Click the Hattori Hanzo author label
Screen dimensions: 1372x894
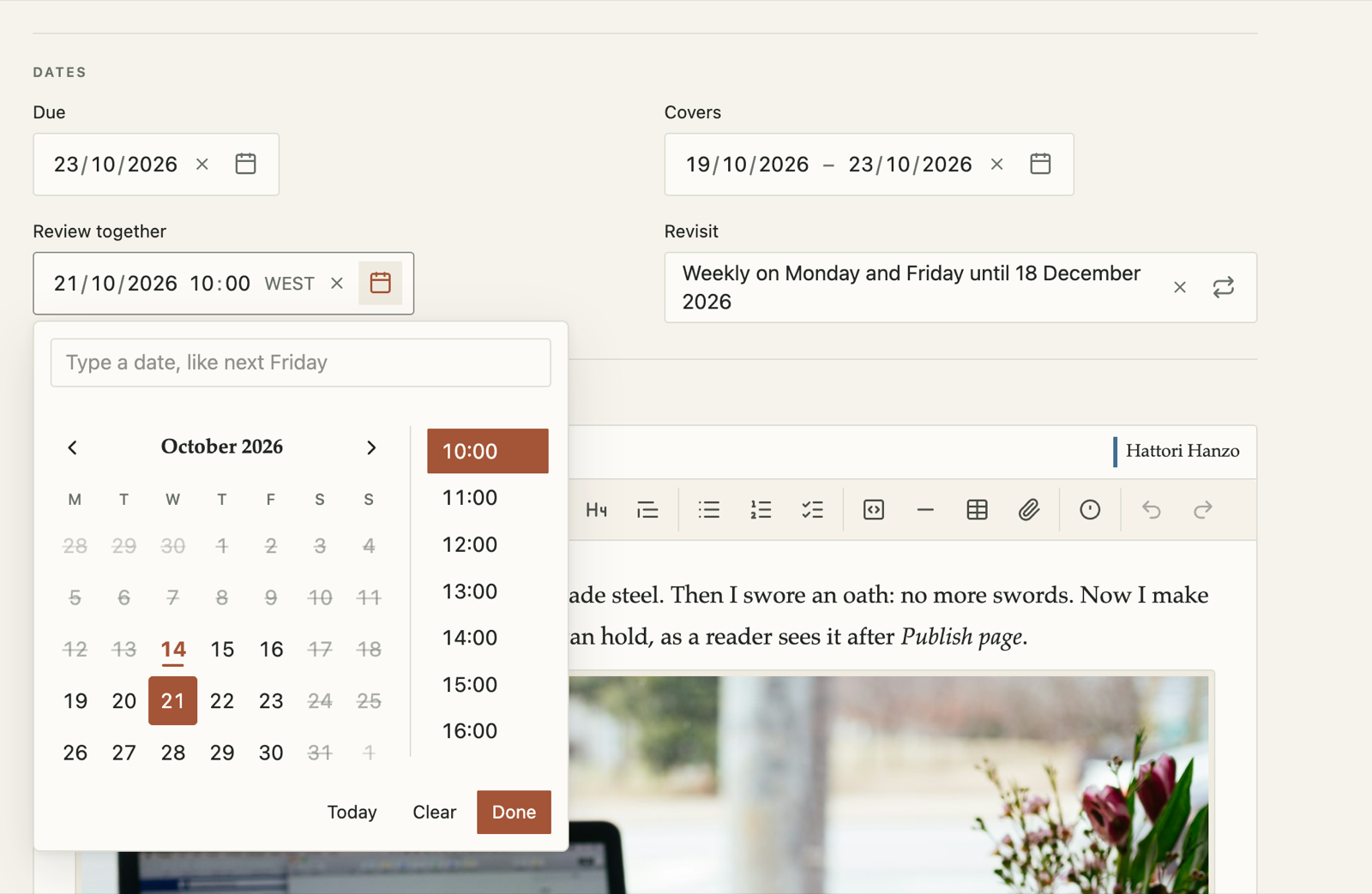(x=1182, y=451)
